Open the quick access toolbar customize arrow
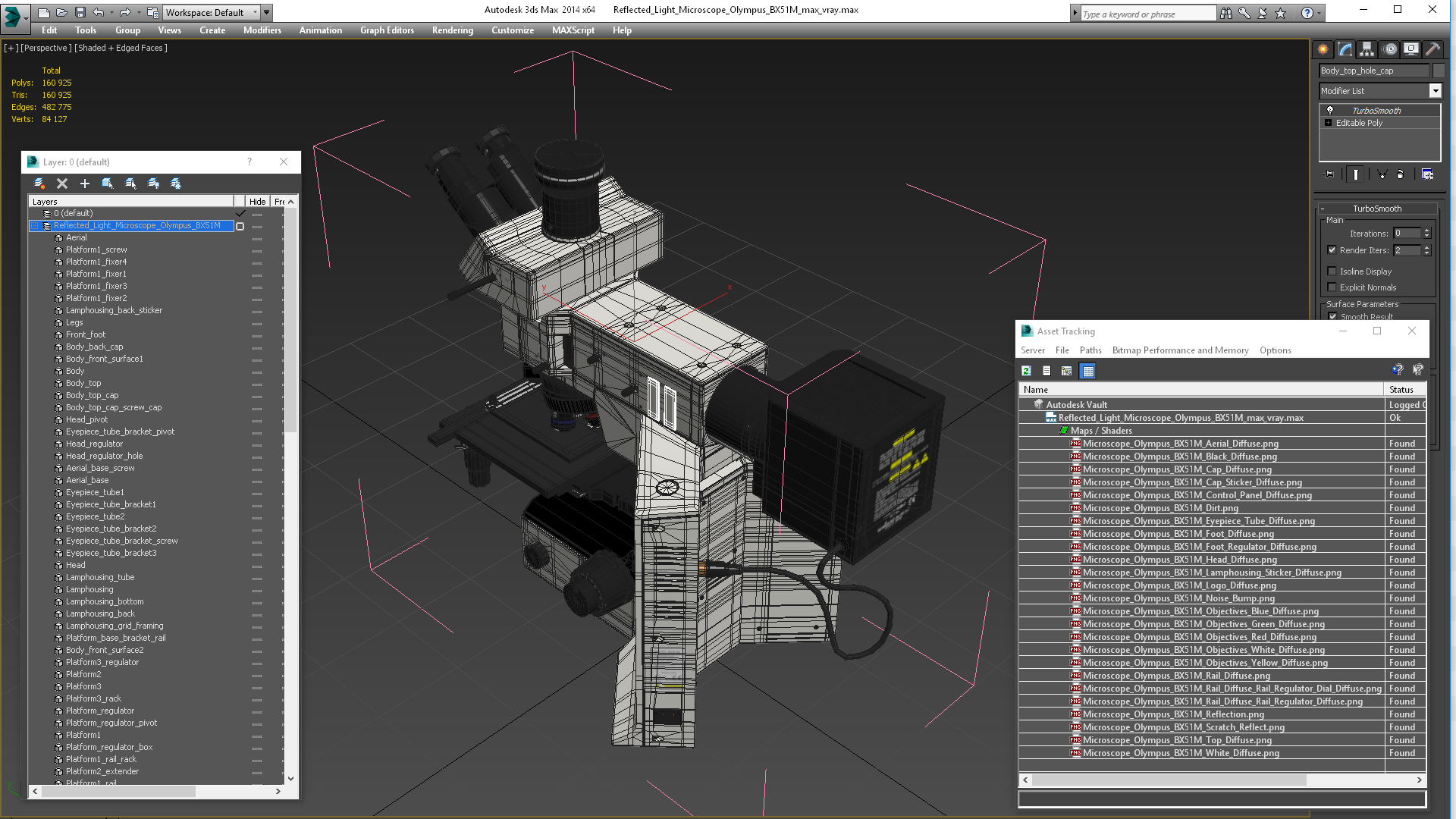The height and width of the screenshot is (819, 1456). 267,12
